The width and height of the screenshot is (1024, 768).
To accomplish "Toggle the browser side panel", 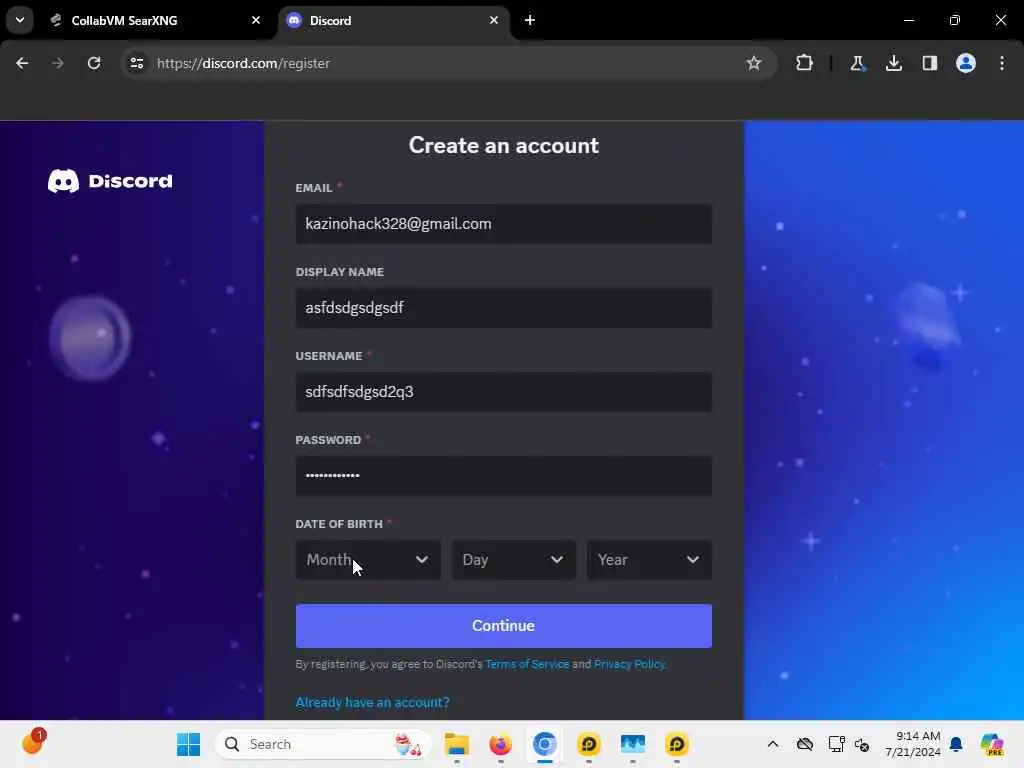I will click(x=930, y=63).
